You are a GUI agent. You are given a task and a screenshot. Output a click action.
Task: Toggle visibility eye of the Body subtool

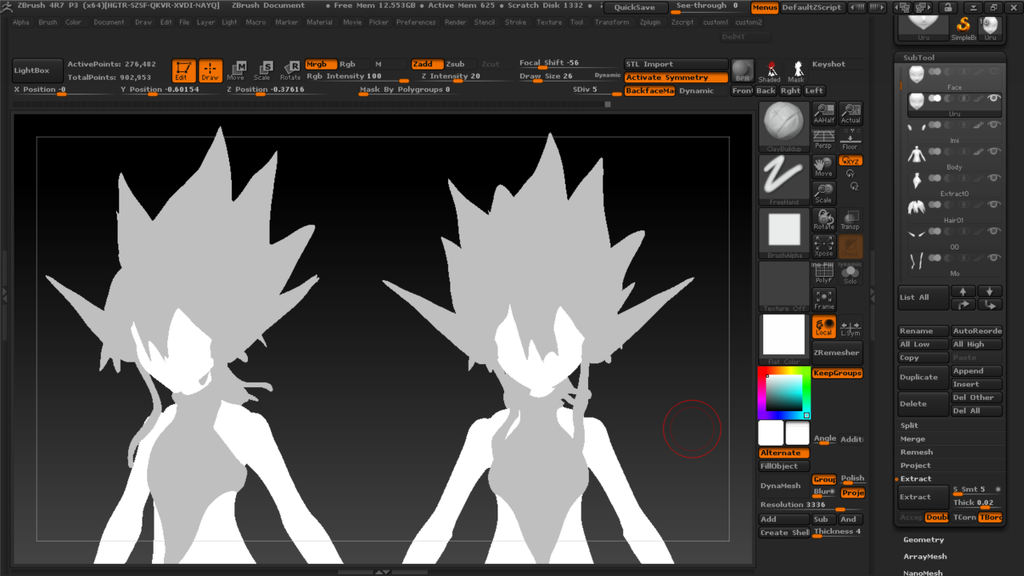tap(994, 152)
